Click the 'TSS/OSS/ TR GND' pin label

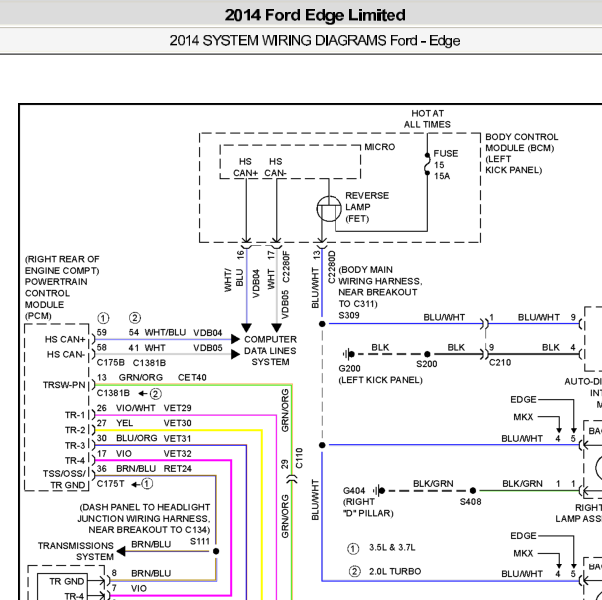64,479
